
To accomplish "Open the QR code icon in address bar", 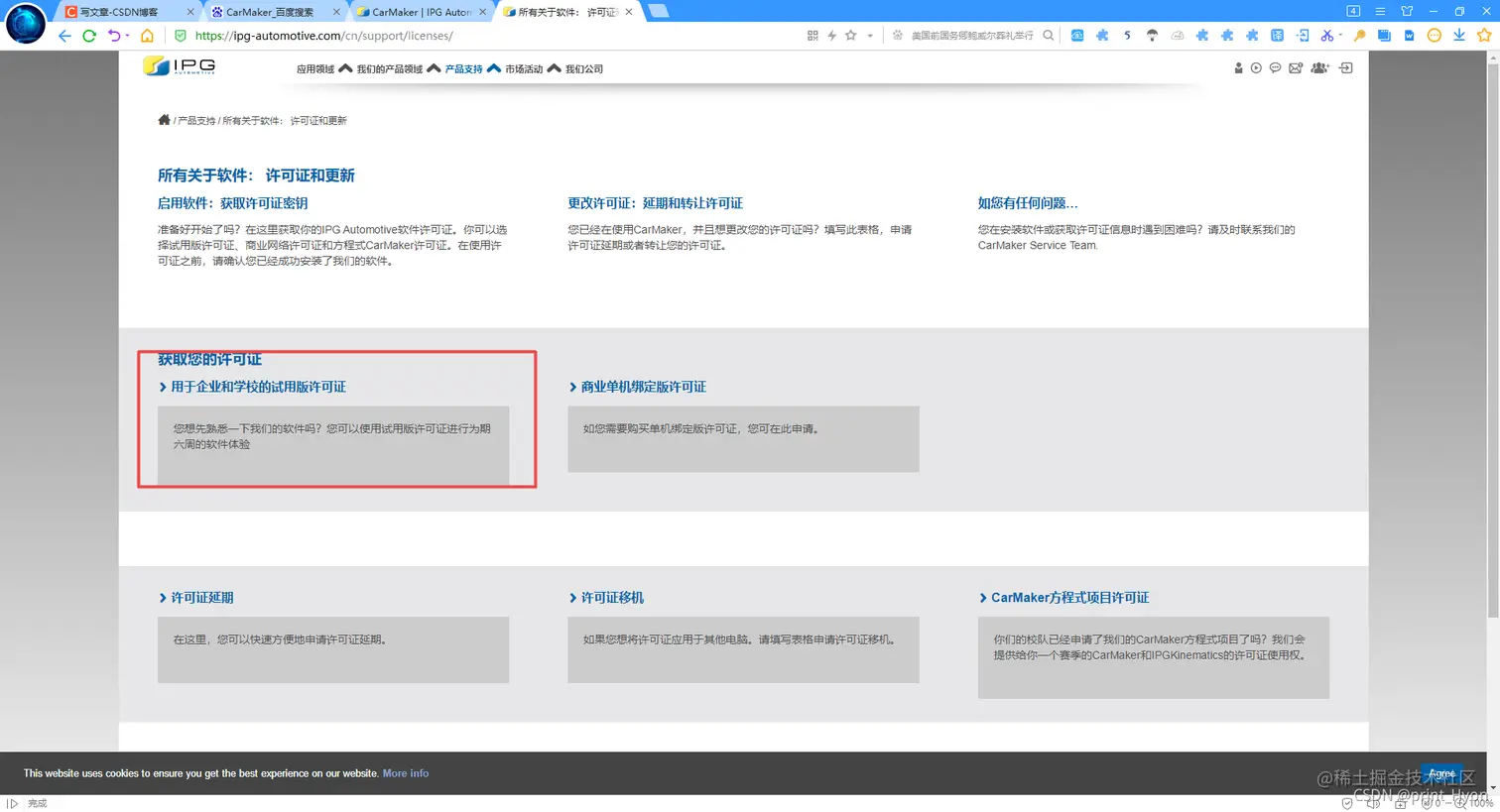I will pyautogui.click(x=812, y=36).
